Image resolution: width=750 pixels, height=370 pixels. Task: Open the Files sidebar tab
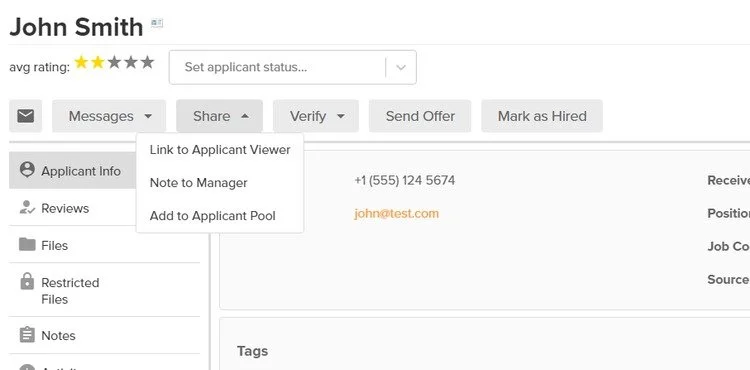point(104,245)
